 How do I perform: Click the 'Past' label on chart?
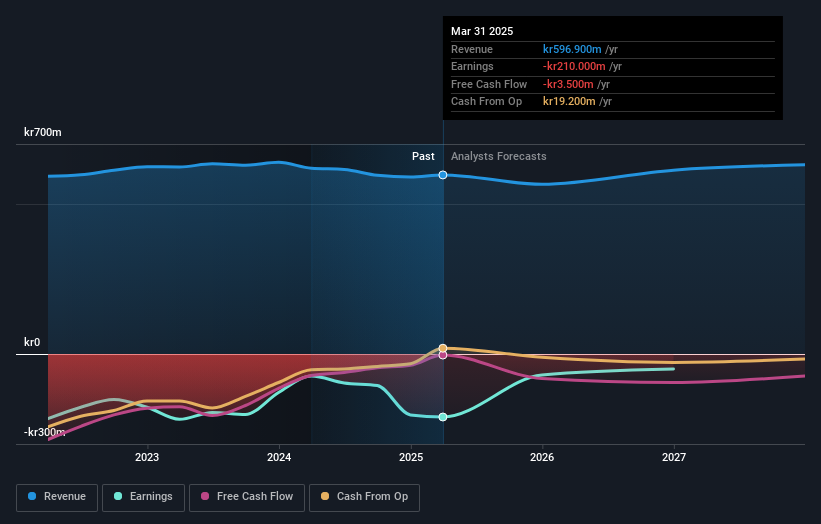(x=423, y=157)
